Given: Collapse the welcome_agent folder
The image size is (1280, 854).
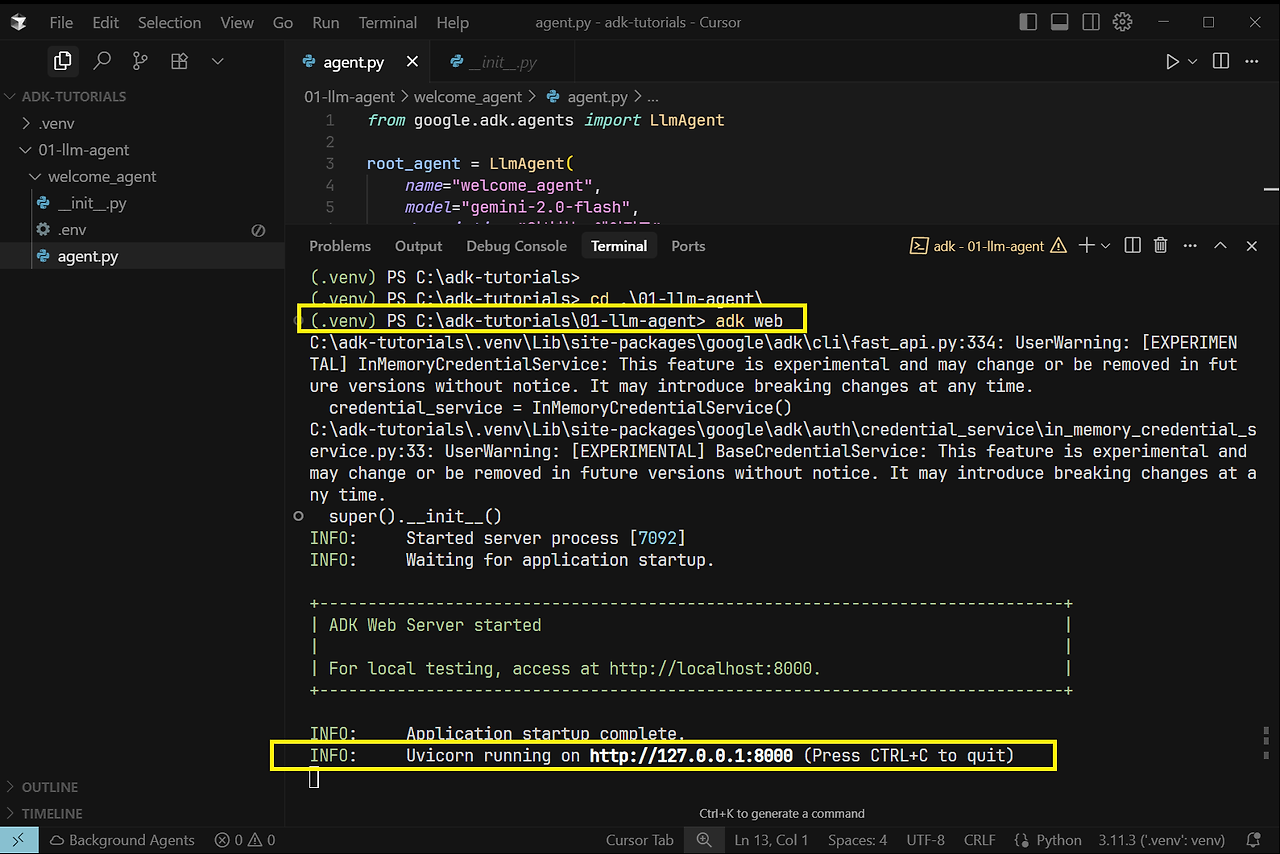Looking at the screenshot, I should pyautogui.click(x=101, y=177).
